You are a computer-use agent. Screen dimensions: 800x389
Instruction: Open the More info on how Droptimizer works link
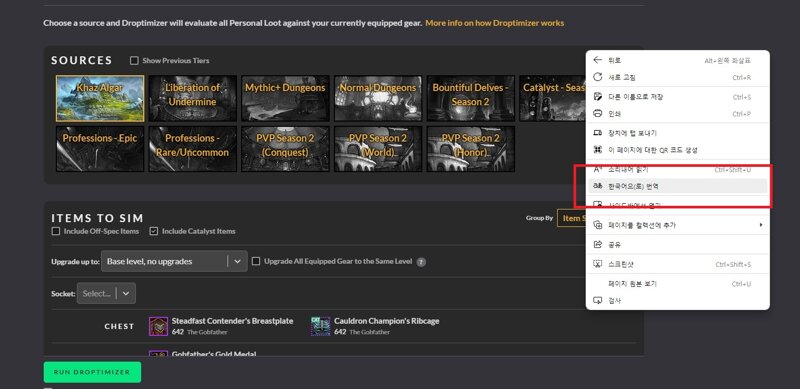(x=495, y=23)
